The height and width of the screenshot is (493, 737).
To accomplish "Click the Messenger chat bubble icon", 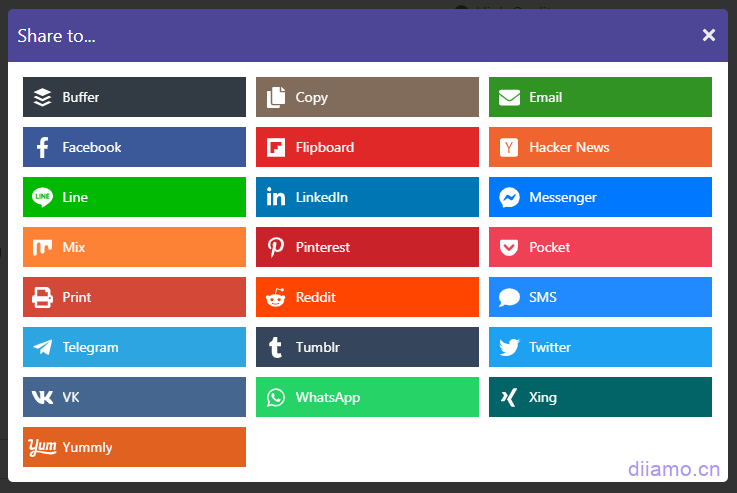I will [x=509, y=197].
